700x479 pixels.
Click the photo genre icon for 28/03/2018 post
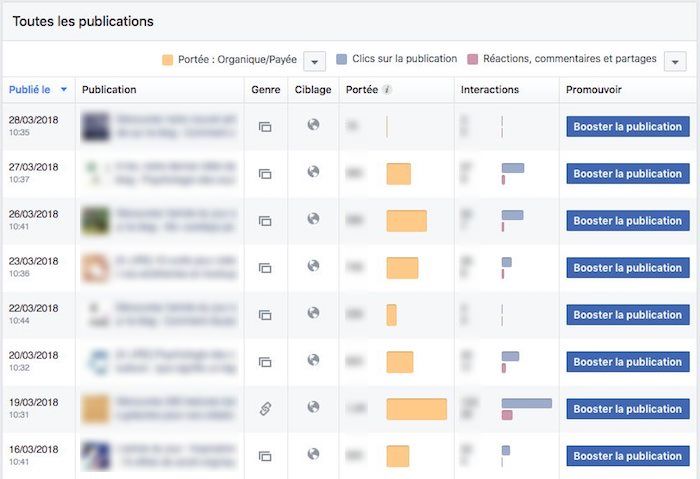coord(265,127)
